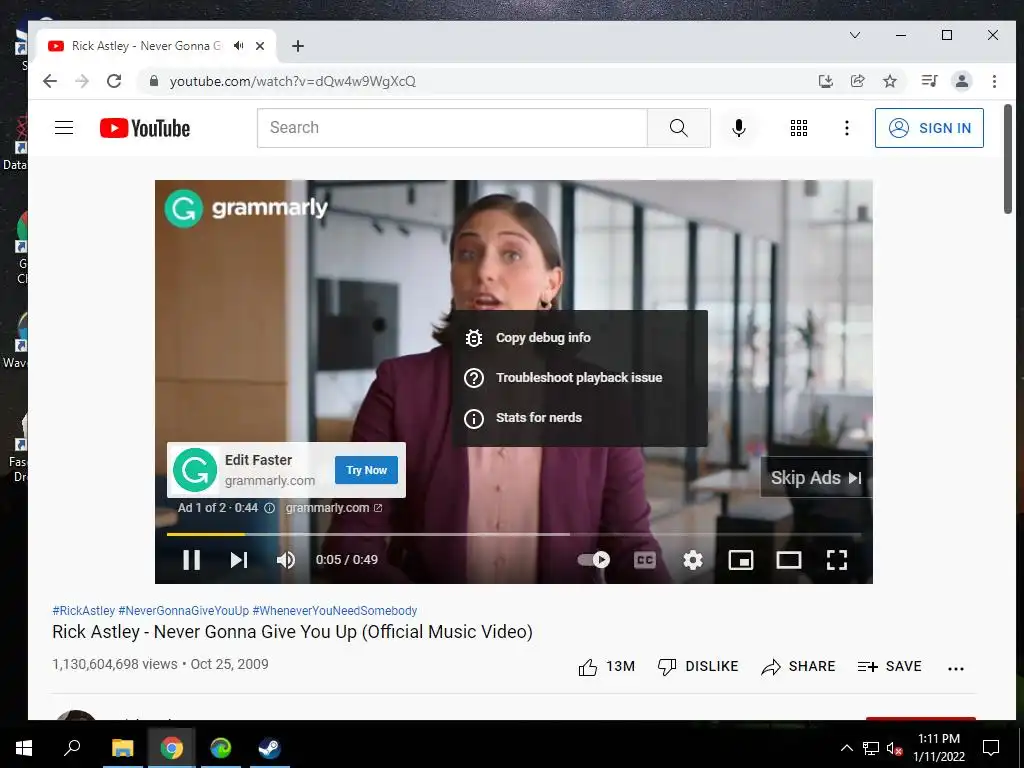Close the Rick Astley tab
The width and height of the screenshot is (1024, 768).
260,46
